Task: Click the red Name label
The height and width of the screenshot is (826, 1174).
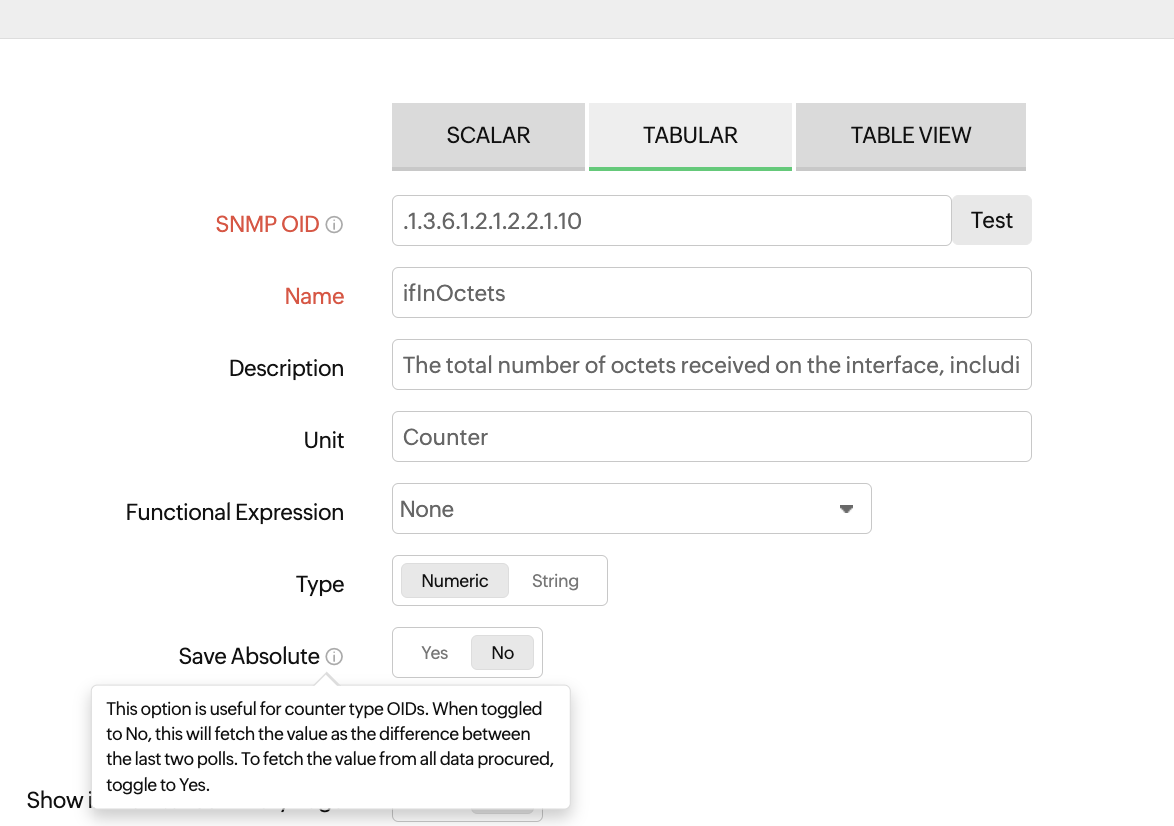Action: (x=314, y=296)
